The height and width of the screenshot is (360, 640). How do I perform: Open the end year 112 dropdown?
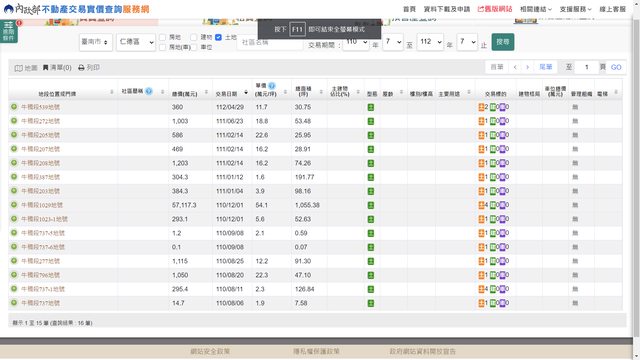[430, 42]
